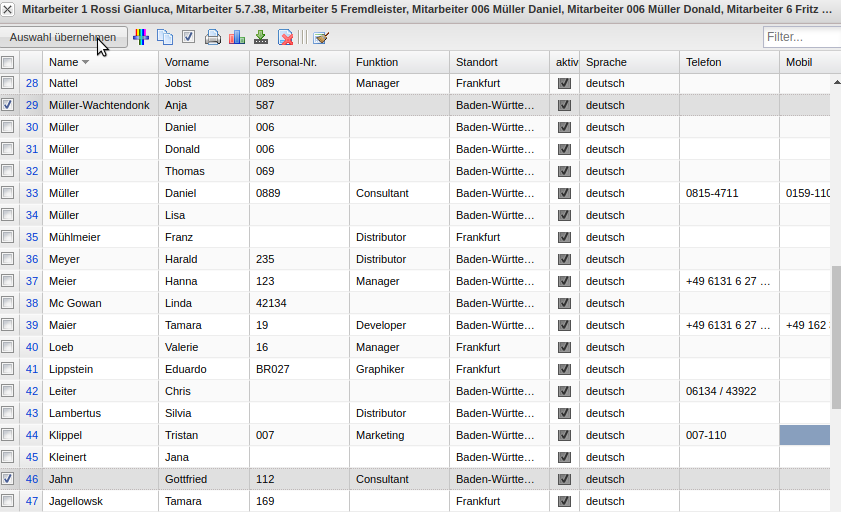Image resolution: width=841 pixels, height=512 pixels.
Task: Tick the header select-all checkbox
Action: point(8,62)
